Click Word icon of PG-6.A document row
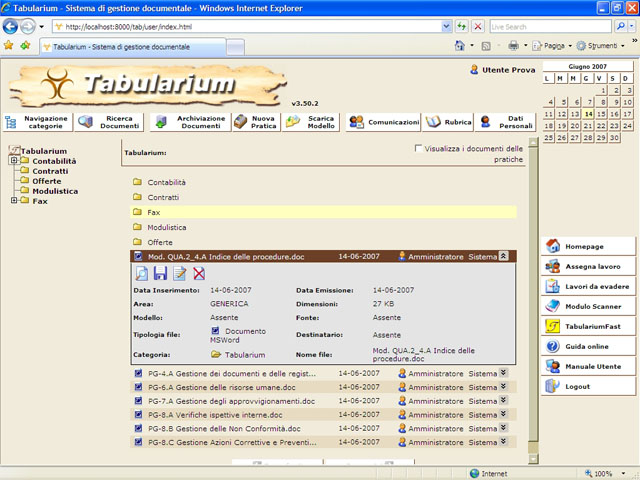The height and width of the screenshot is (480, 640). [138, 387]
